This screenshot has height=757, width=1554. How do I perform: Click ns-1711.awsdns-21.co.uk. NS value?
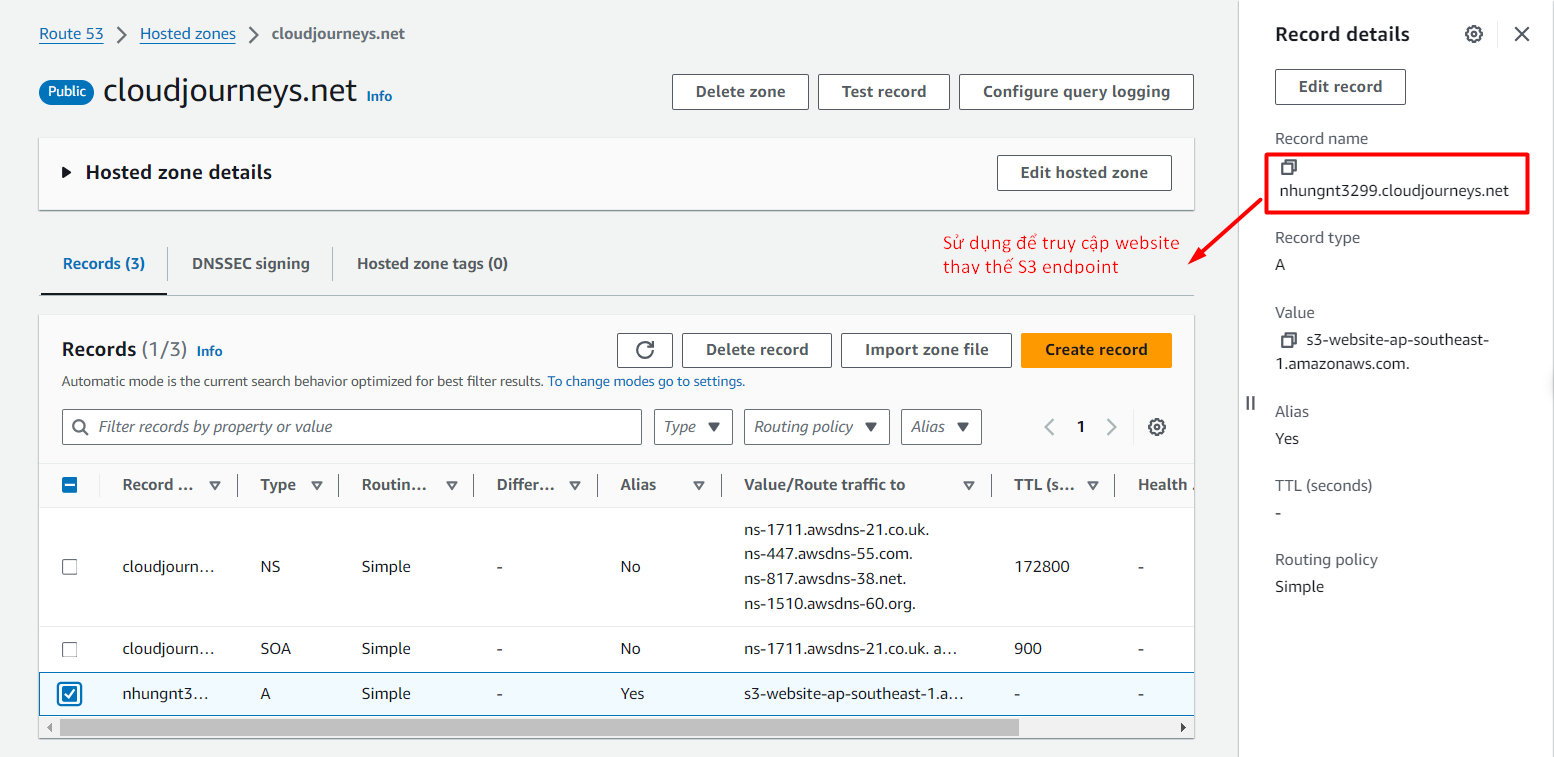coord(837,530)
